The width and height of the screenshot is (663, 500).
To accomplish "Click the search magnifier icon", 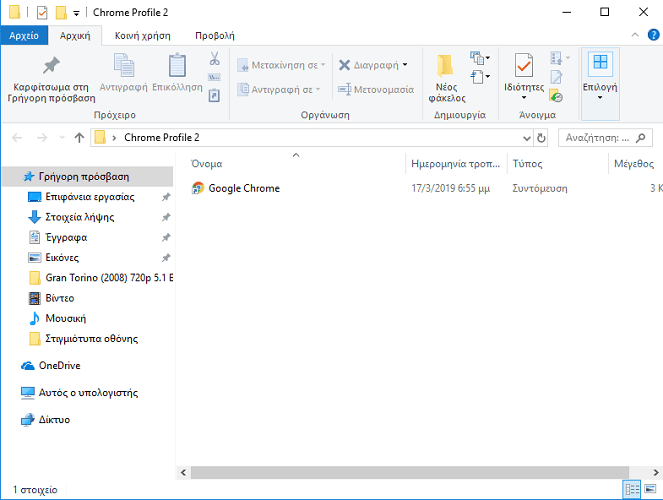I will tap(641, 138).
